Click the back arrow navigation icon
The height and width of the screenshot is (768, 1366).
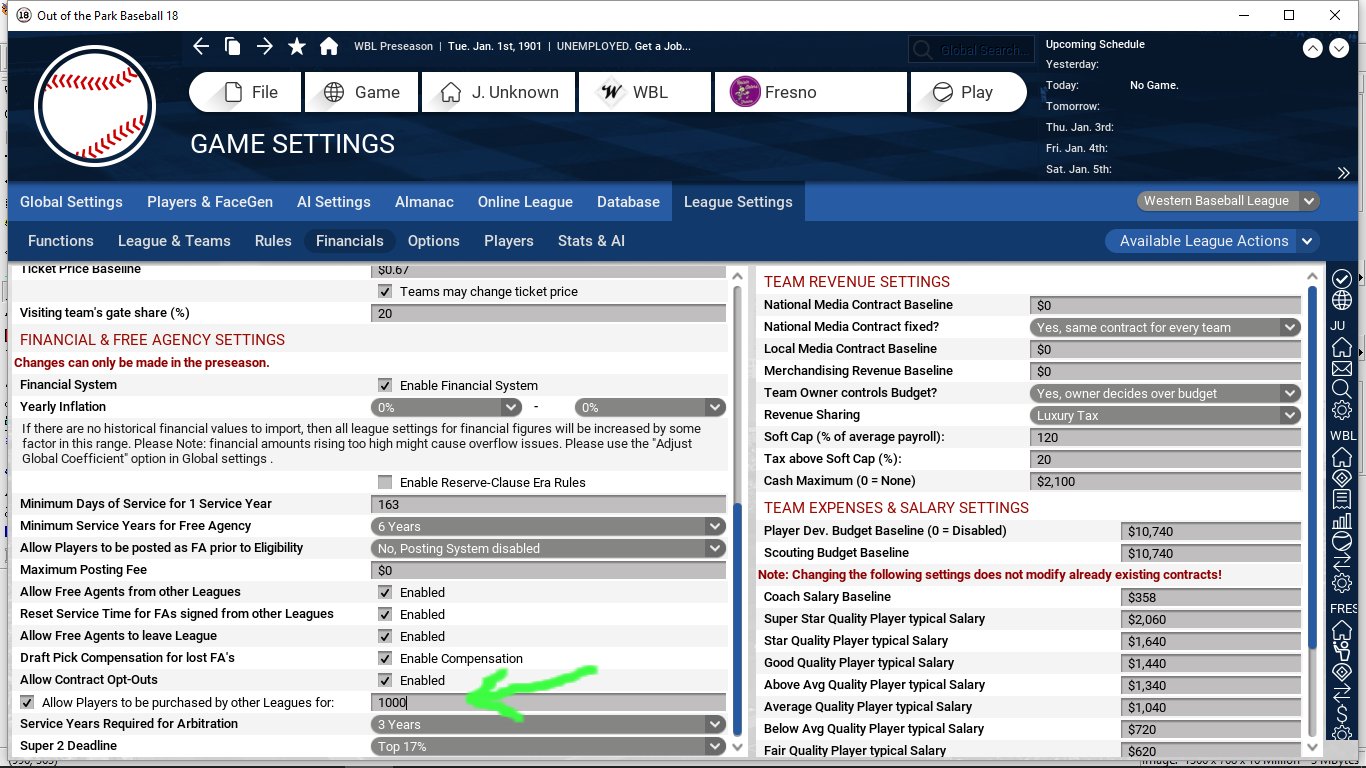click(201, 46)
